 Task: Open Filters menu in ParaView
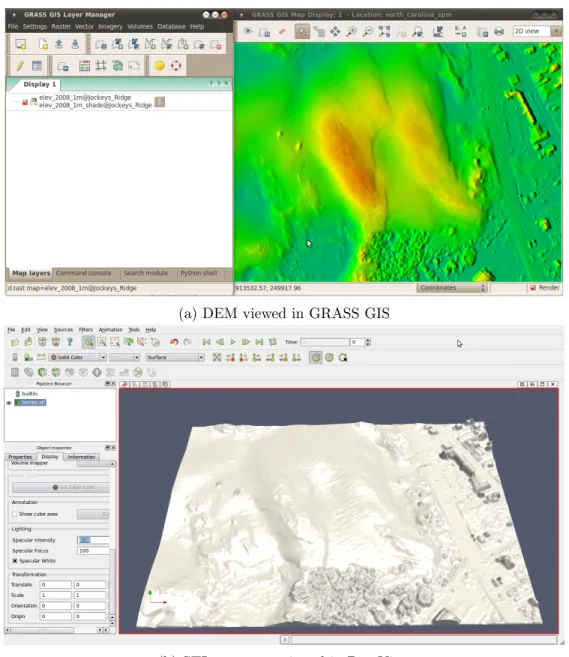point(85,330)
